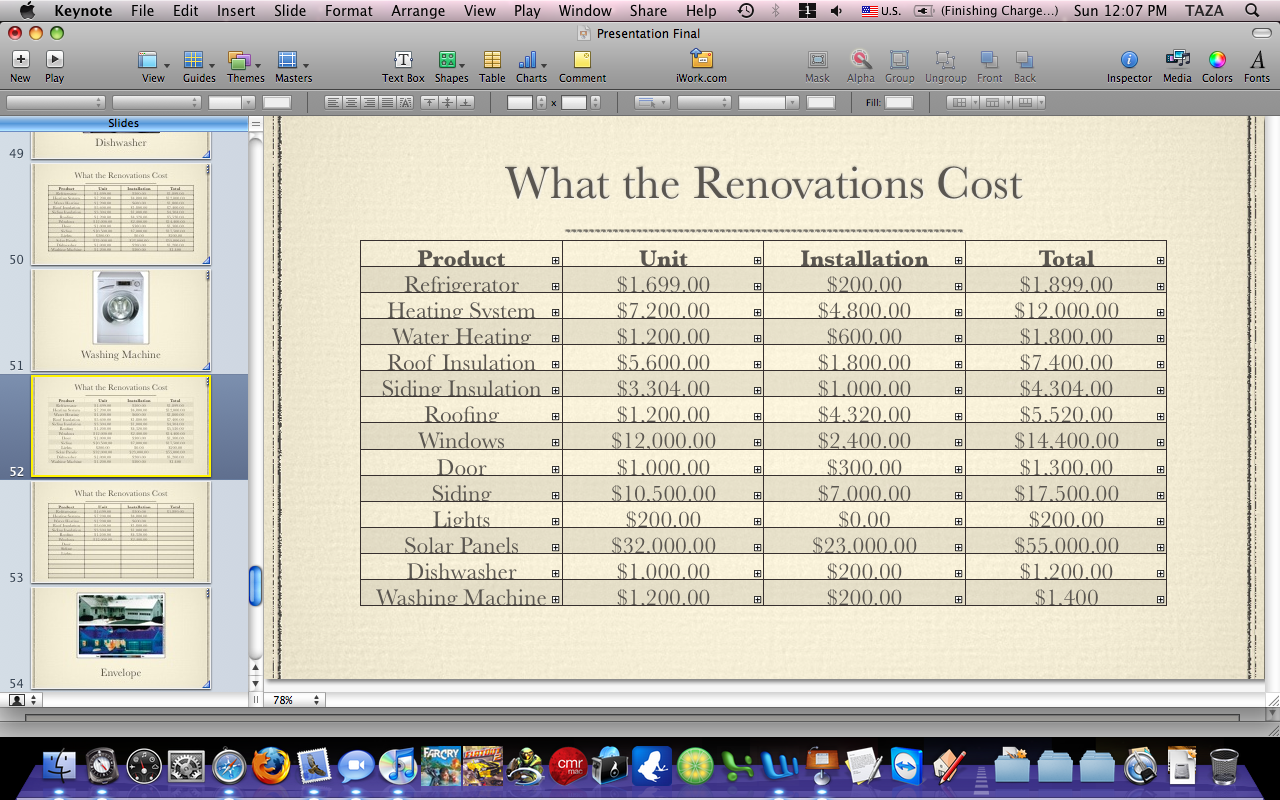Open Safari from the Dock

229,765
